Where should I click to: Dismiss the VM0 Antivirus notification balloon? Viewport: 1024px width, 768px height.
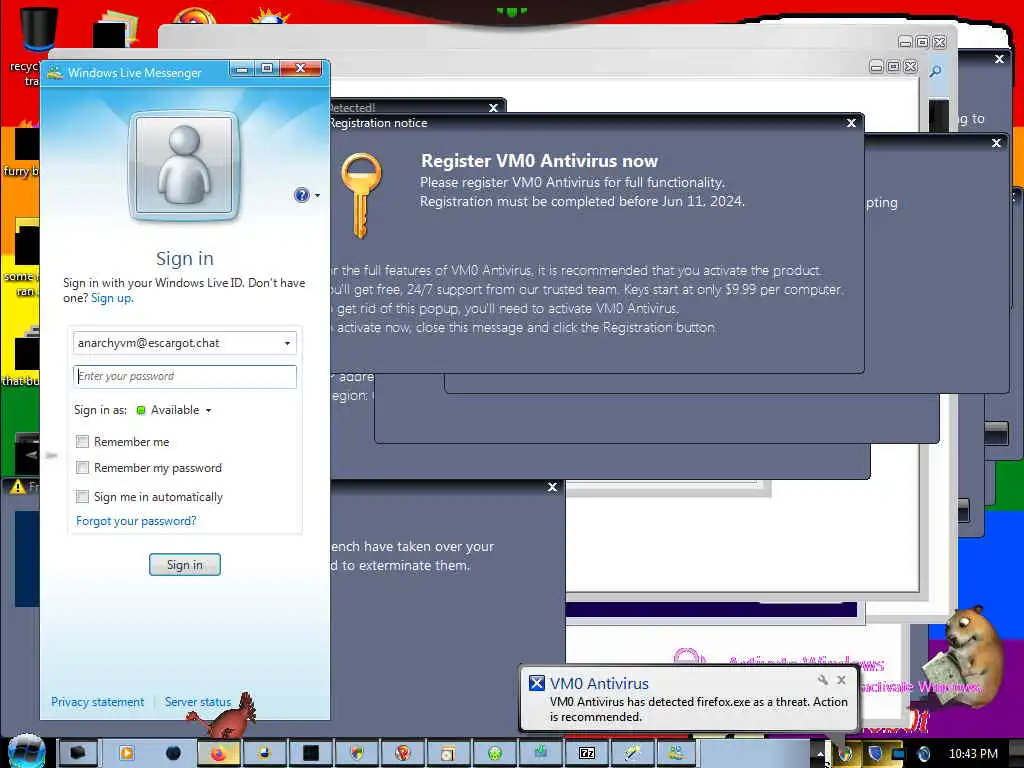point(841,680)
